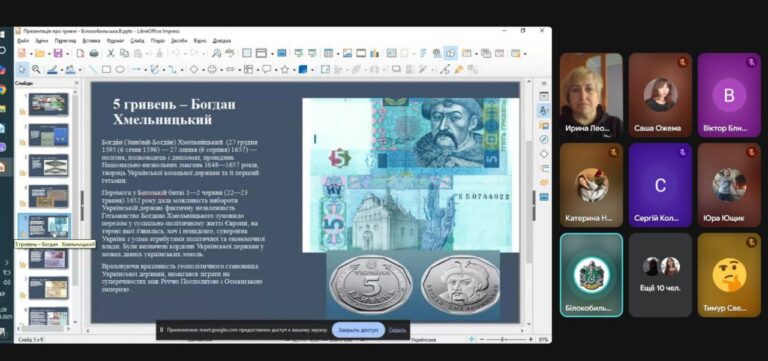Open sidebar Master Slides bottom icon
This screenshot has width=768, height=361.
pyautogui.click(x=544, y=197)
